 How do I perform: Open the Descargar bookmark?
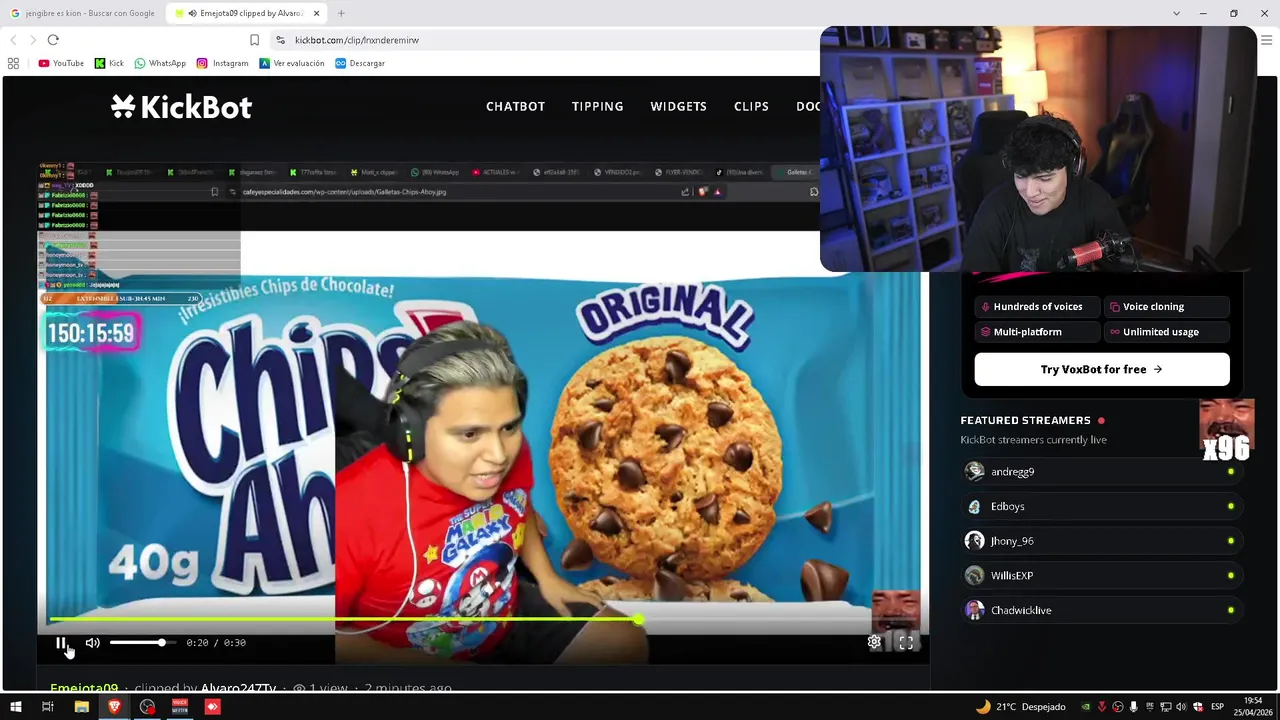(360, 63)
